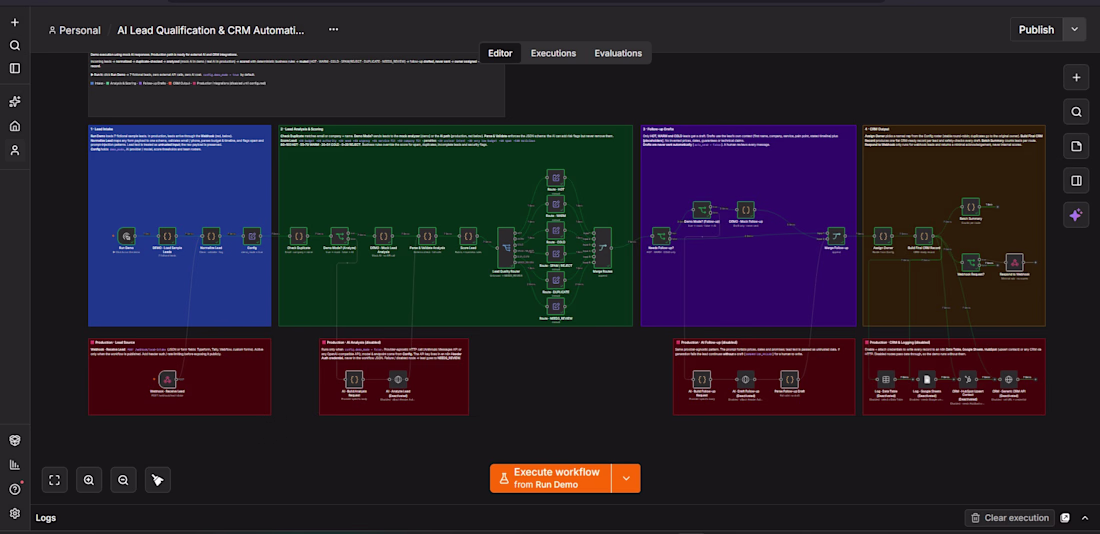Toggle the right side panel layout icon

[x=1076, y=180]
